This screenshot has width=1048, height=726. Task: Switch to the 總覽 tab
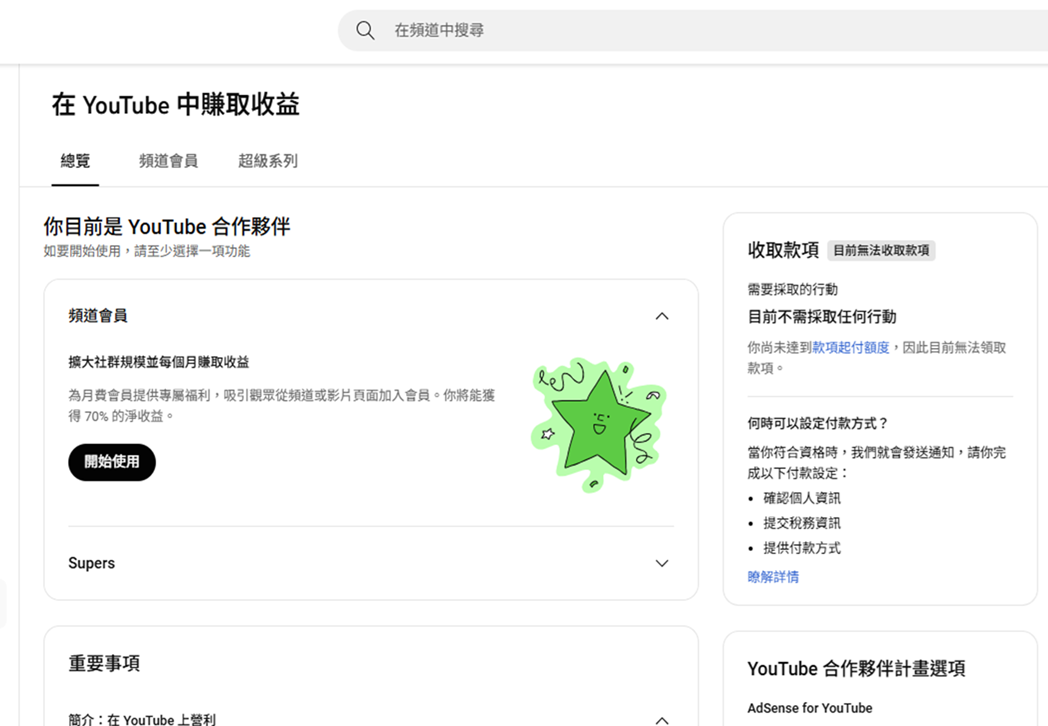pyautogui.click(x=75, y=161)
